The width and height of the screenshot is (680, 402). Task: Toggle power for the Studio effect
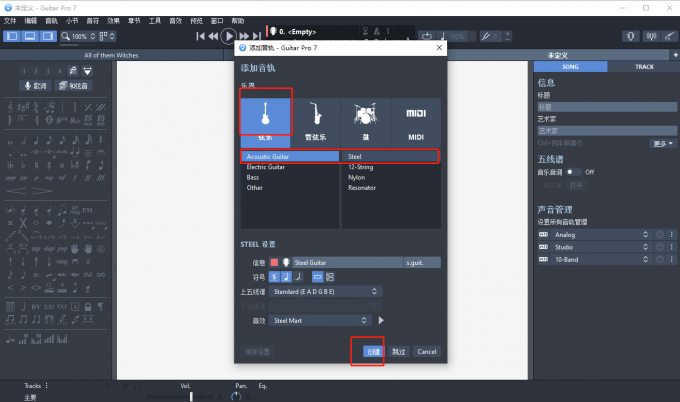(x=658, y=246)
